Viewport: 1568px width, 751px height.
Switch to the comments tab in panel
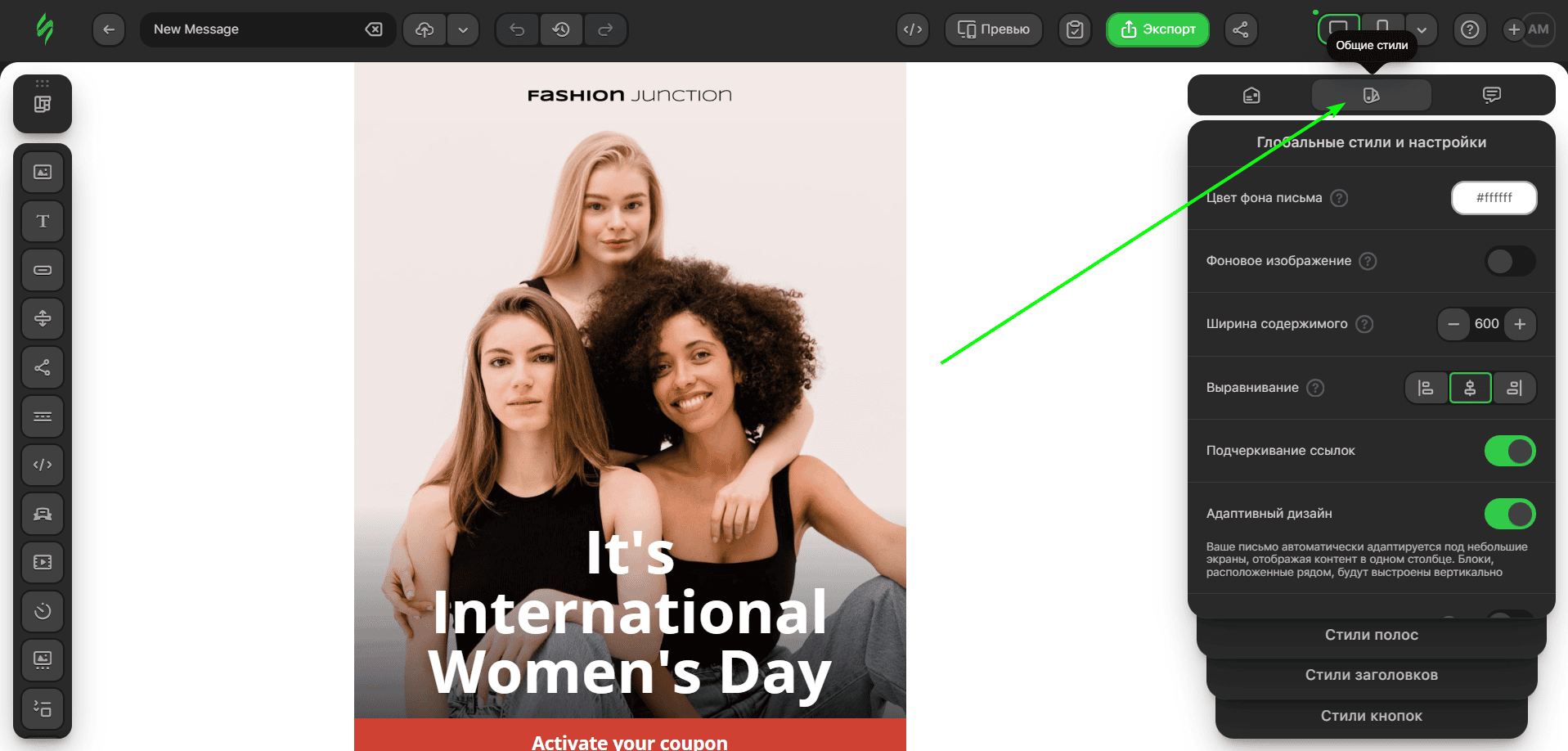[x=1491, y=96]
